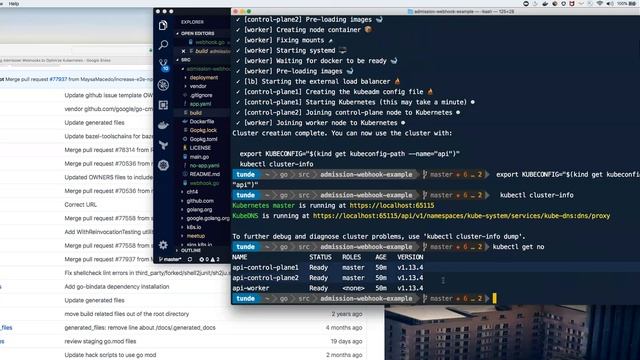Click 'Add go-bindata dependency installation' commit
The width and height of the screenshot is (640, 360).
[117, 287]
